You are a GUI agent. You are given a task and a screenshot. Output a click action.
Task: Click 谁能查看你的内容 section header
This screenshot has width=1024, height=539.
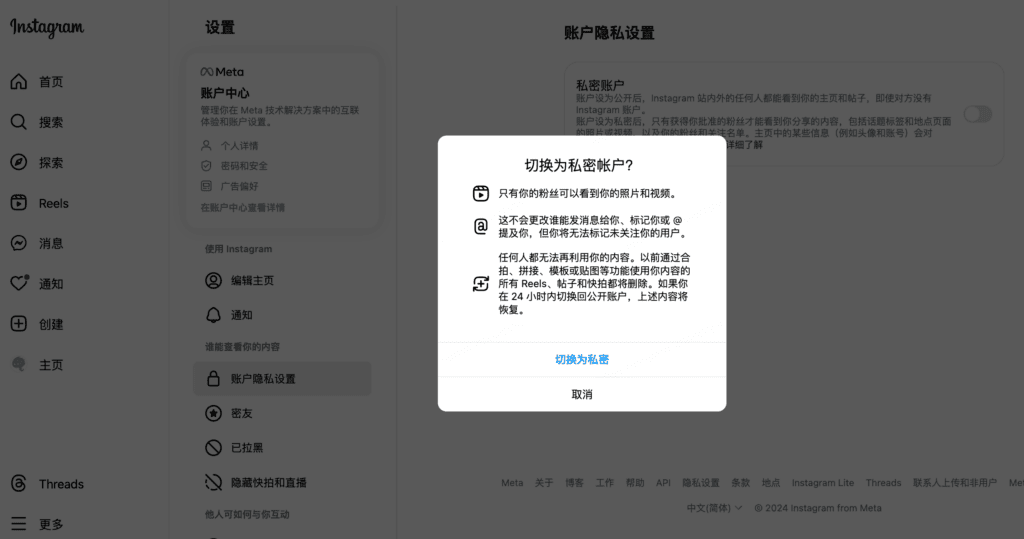coord(242,347)
